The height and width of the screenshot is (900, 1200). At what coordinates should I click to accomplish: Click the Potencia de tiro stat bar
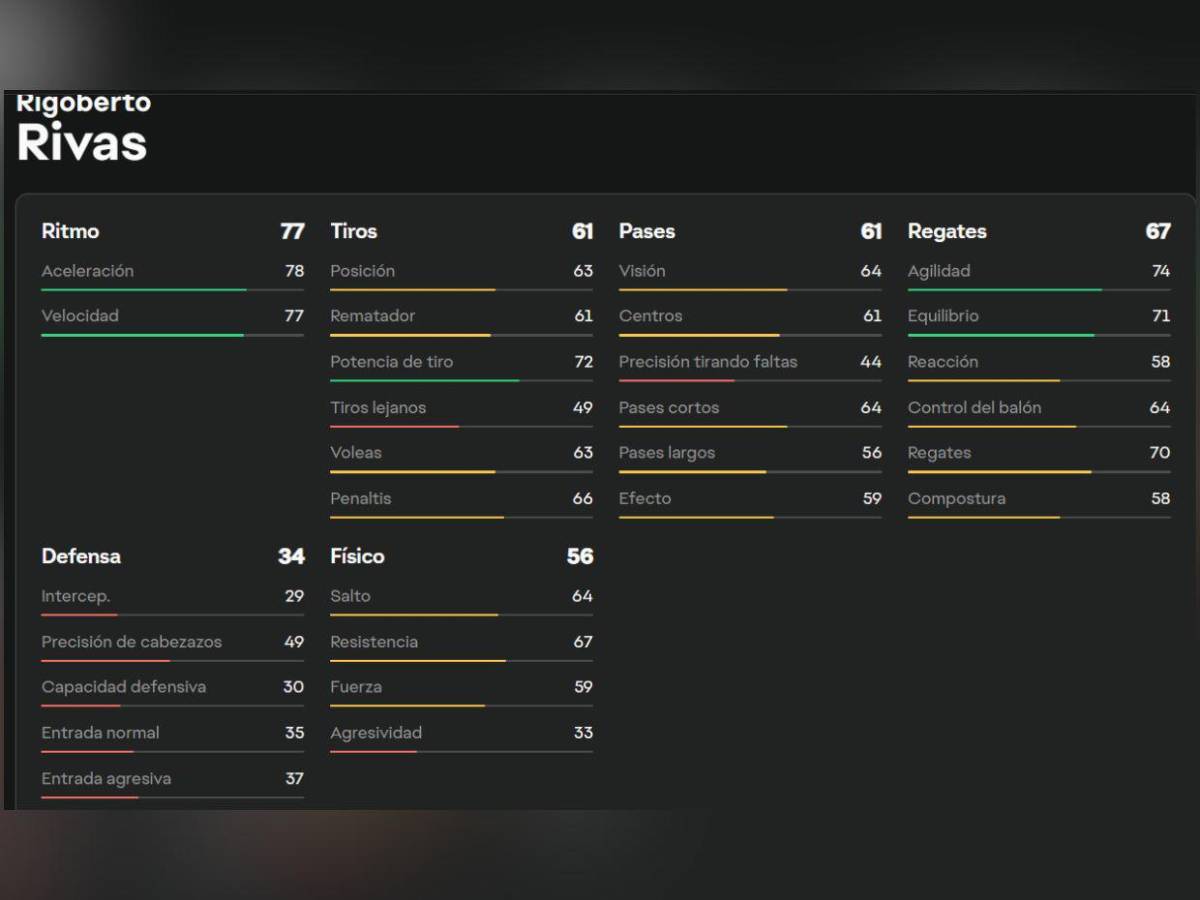(x=461, y=381)
